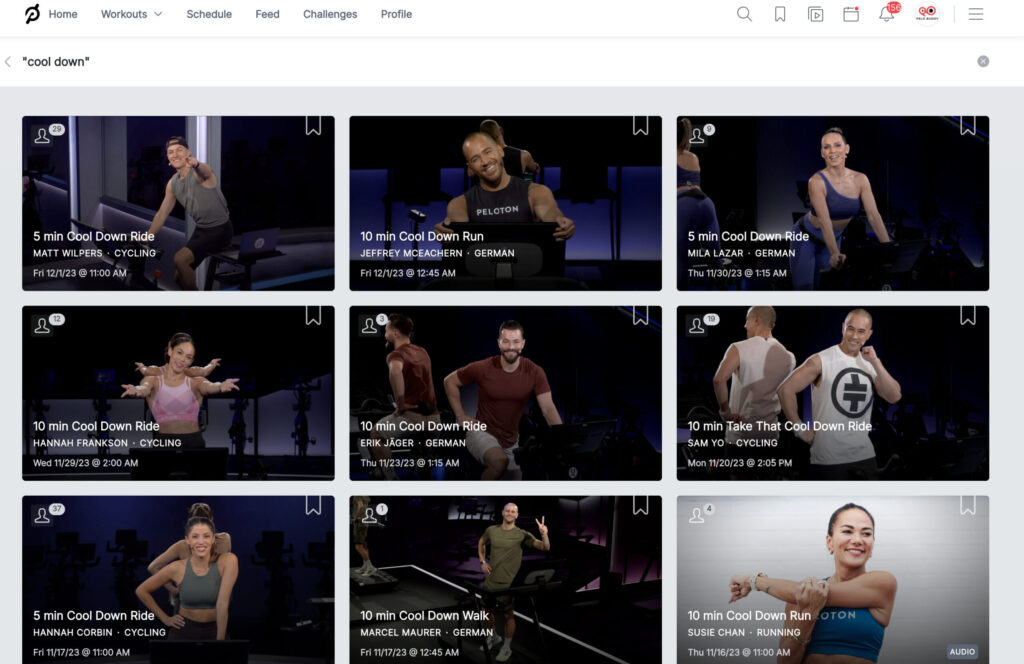View friends icon on Hannah Frankson ride
Image resolution: width=1024 pixels, height=664 pixels.
pyautogui.click(x=42, y=325)
